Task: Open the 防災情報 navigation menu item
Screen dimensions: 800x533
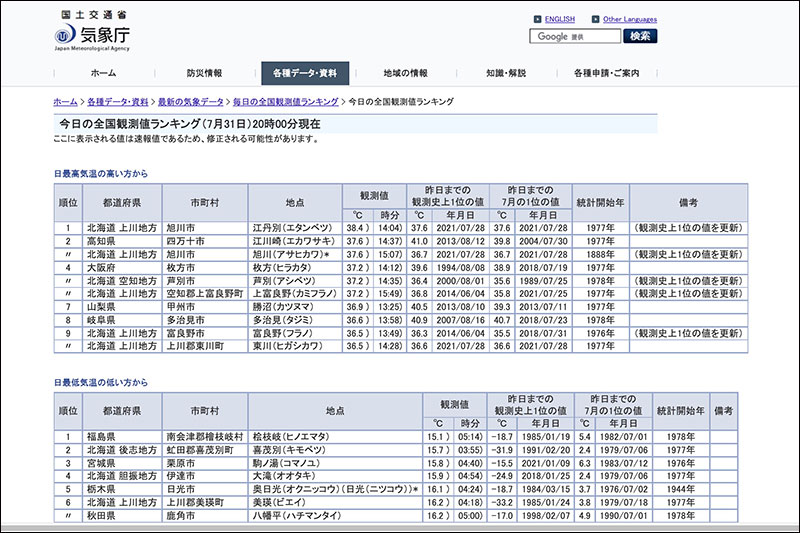Action: (x=204, y=73)
